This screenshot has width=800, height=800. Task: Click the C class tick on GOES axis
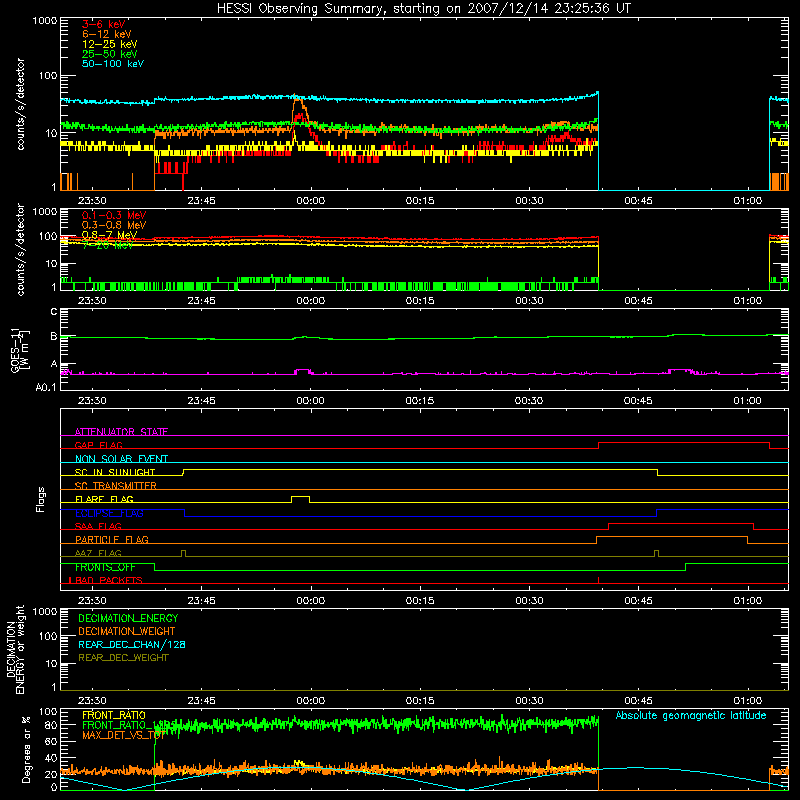[x=54, y=312]
